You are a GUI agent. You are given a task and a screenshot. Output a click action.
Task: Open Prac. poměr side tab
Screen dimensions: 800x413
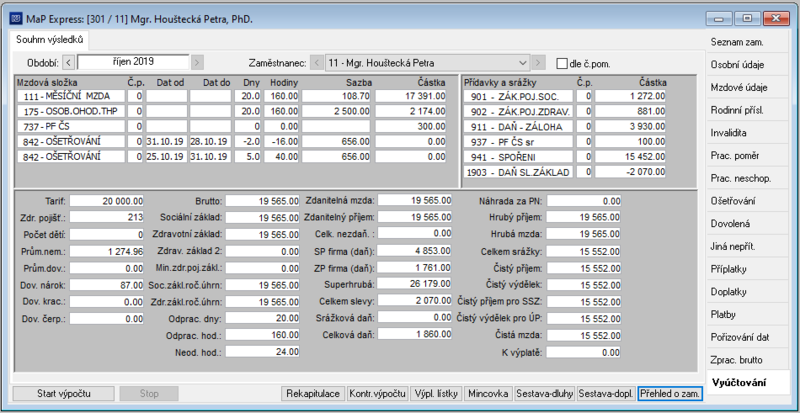748,156
